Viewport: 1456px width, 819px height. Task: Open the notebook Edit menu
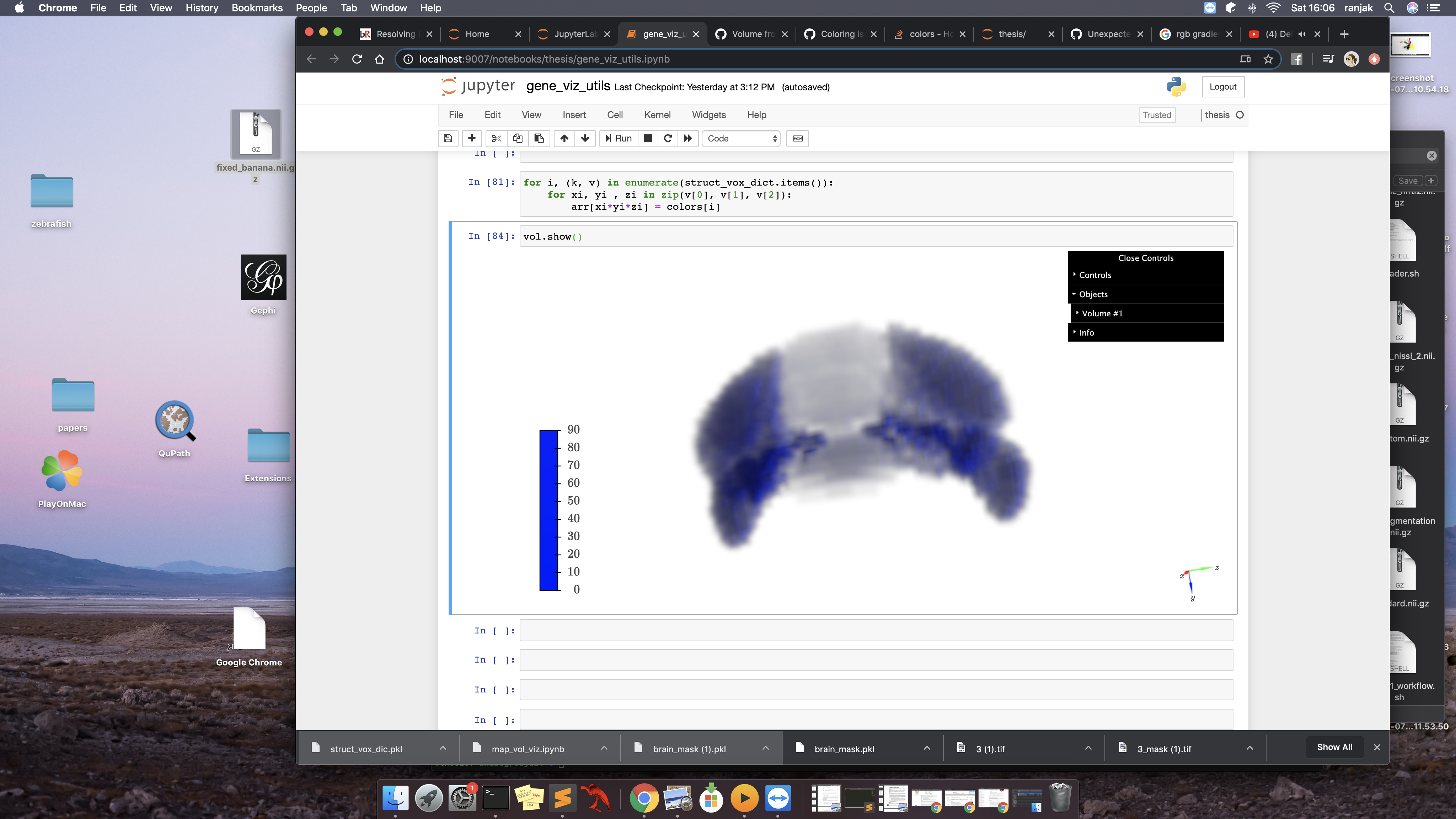[492, 115]
